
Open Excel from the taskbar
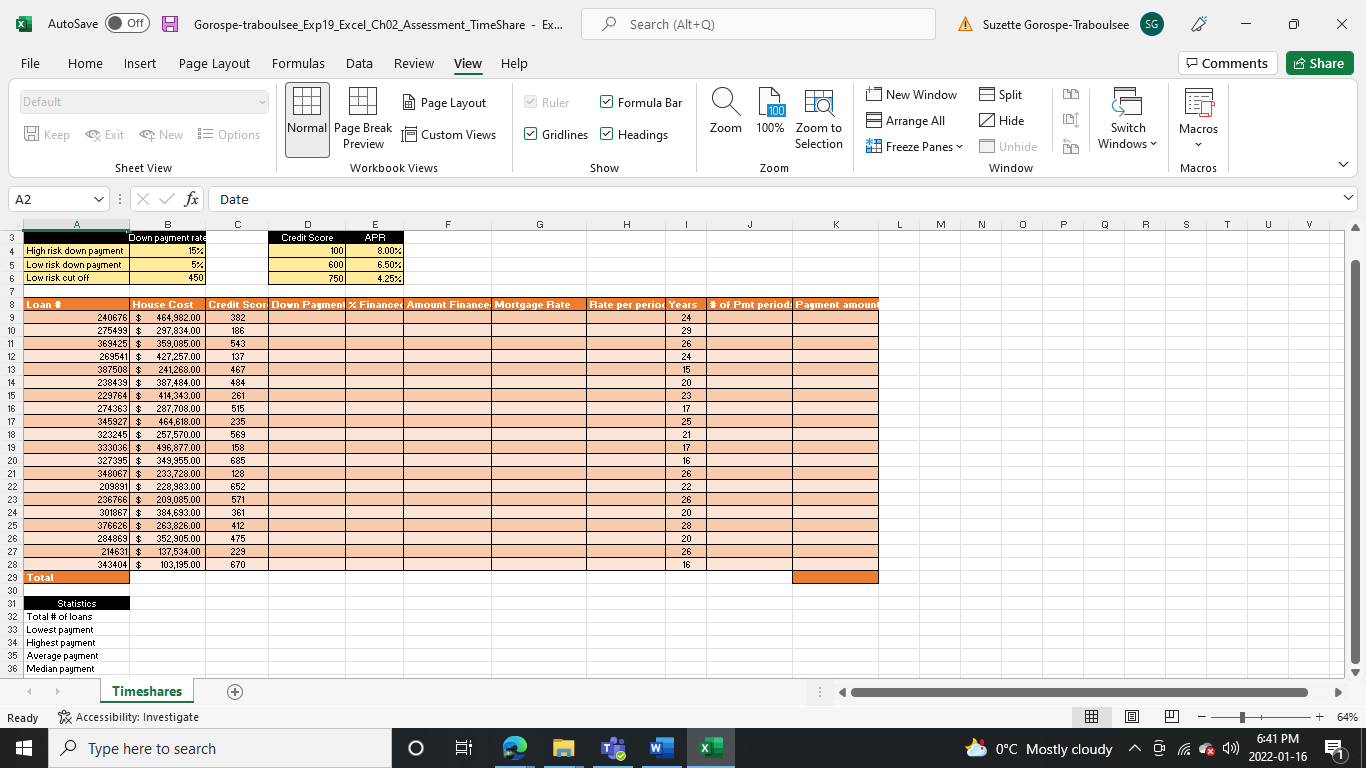711,748
